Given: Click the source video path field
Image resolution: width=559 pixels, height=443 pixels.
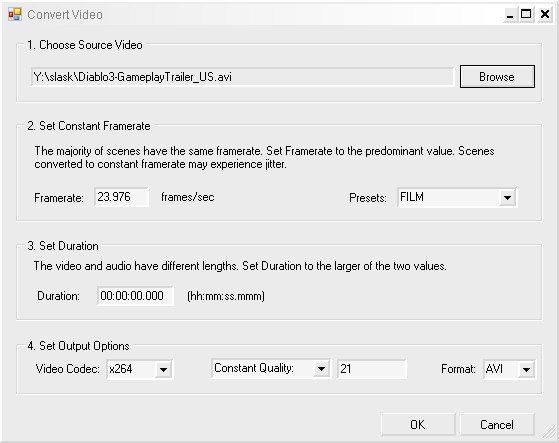Looking at the screenshot, I should (x=242, y=77).
